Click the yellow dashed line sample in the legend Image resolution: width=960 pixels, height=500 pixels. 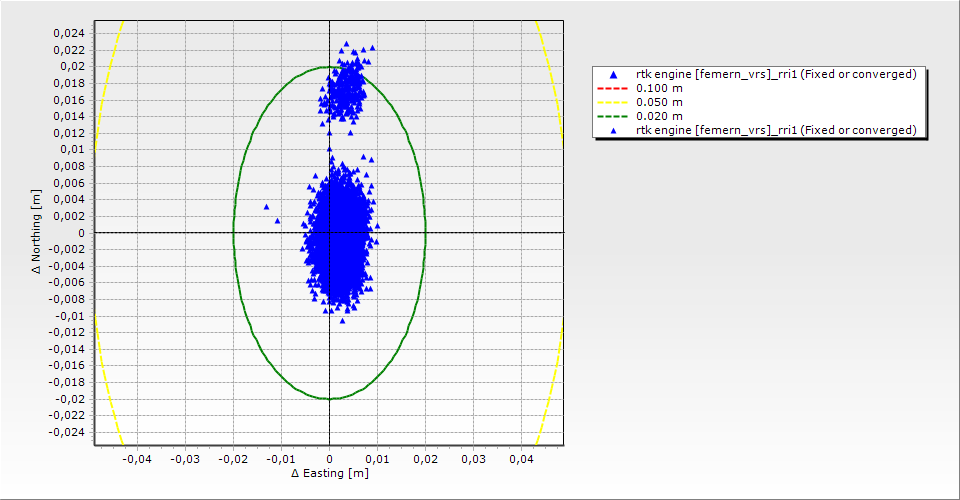(612, 102)
